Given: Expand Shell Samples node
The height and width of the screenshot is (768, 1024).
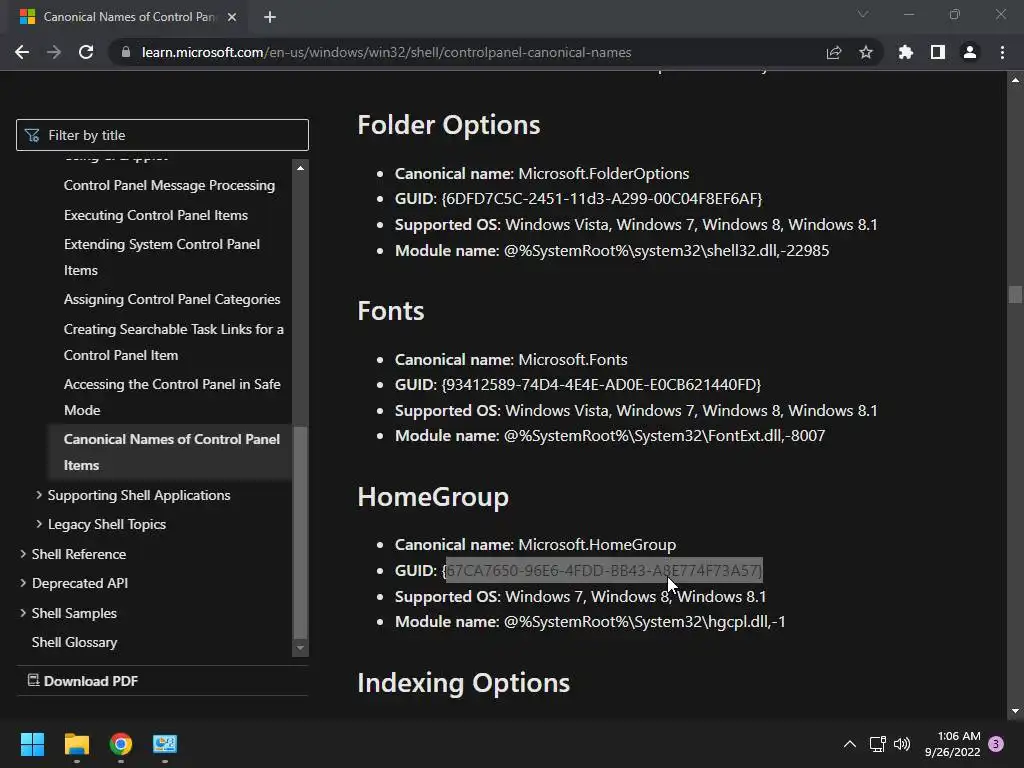Looking at the screenshot, I should point(23,613).
